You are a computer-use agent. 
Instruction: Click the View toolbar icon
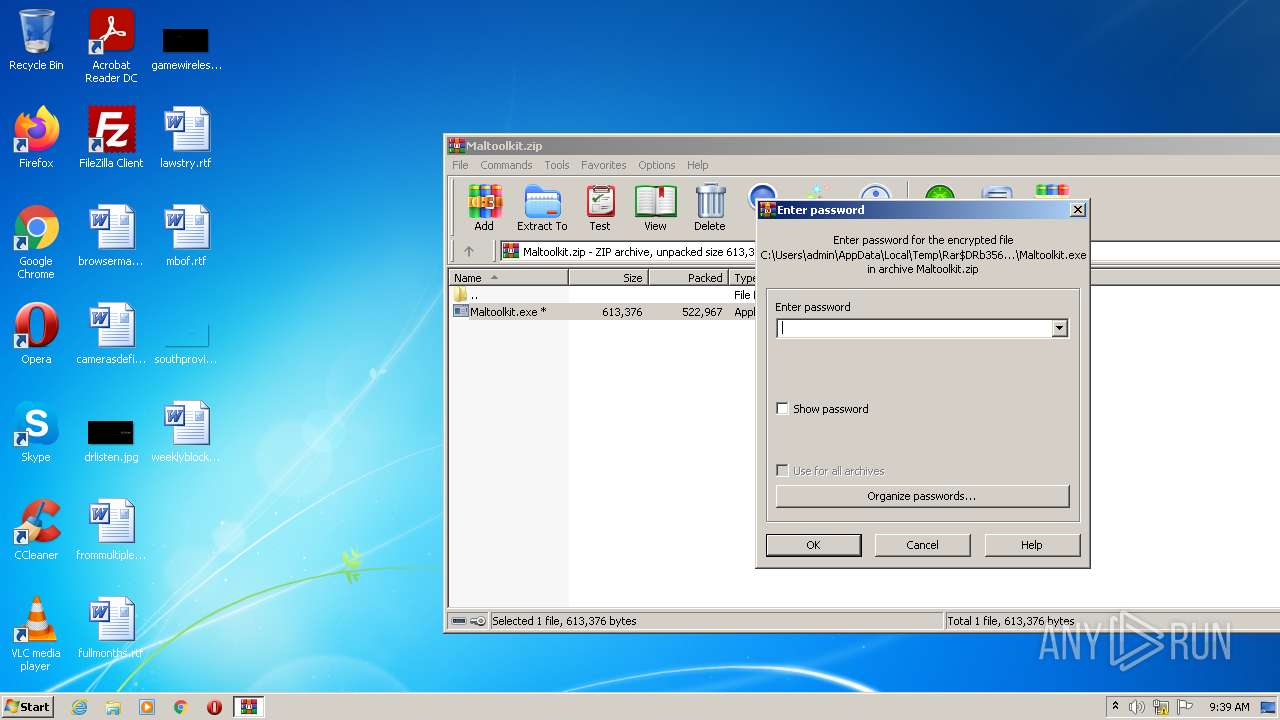click(x=655, y=208)
